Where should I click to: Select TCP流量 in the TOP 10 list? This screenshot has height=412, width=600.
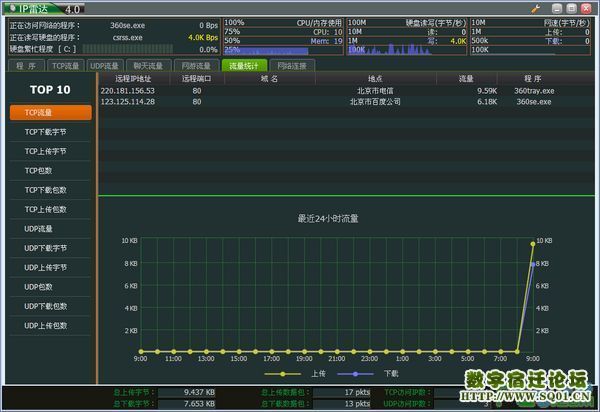coord(51,112)
